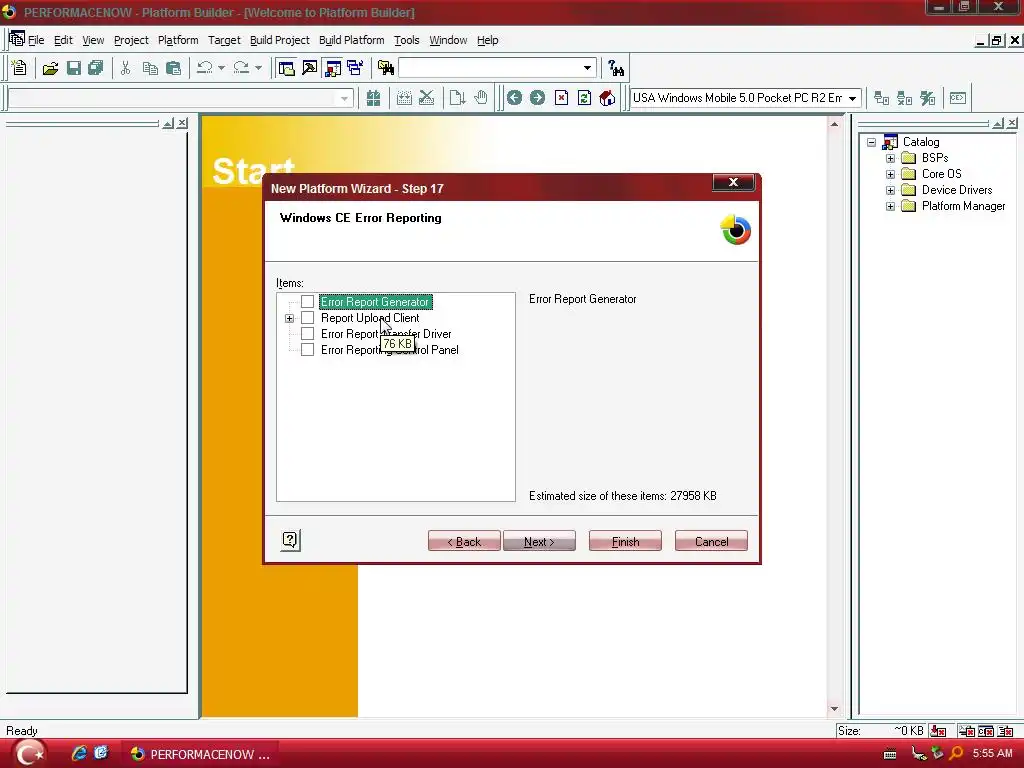Click the Find in Files binoculars icon
Viewport: 1024px width, 768px height.
(386, 68)
